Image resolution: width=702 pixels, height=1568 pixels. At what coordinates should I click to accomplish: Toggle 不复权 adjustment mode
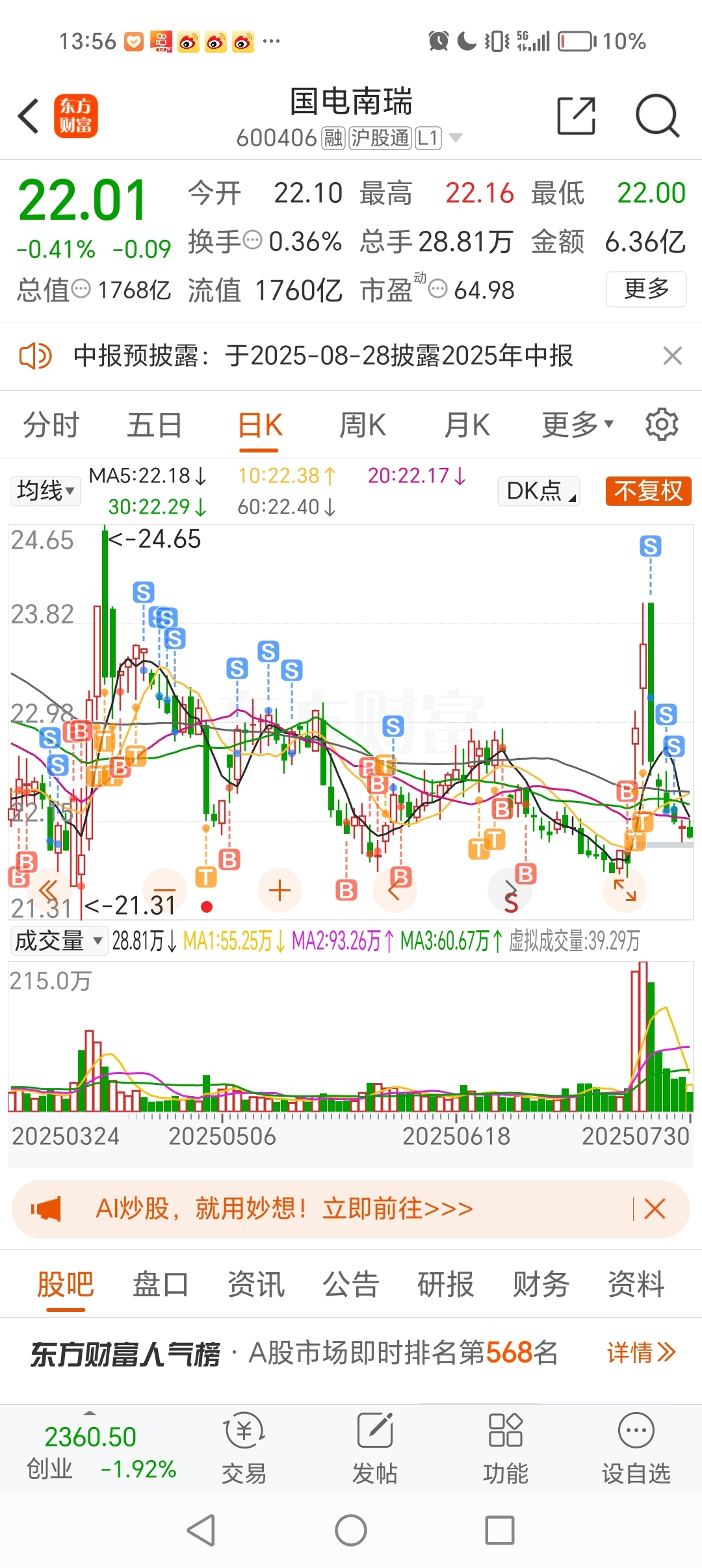click(x=648, y=491)
